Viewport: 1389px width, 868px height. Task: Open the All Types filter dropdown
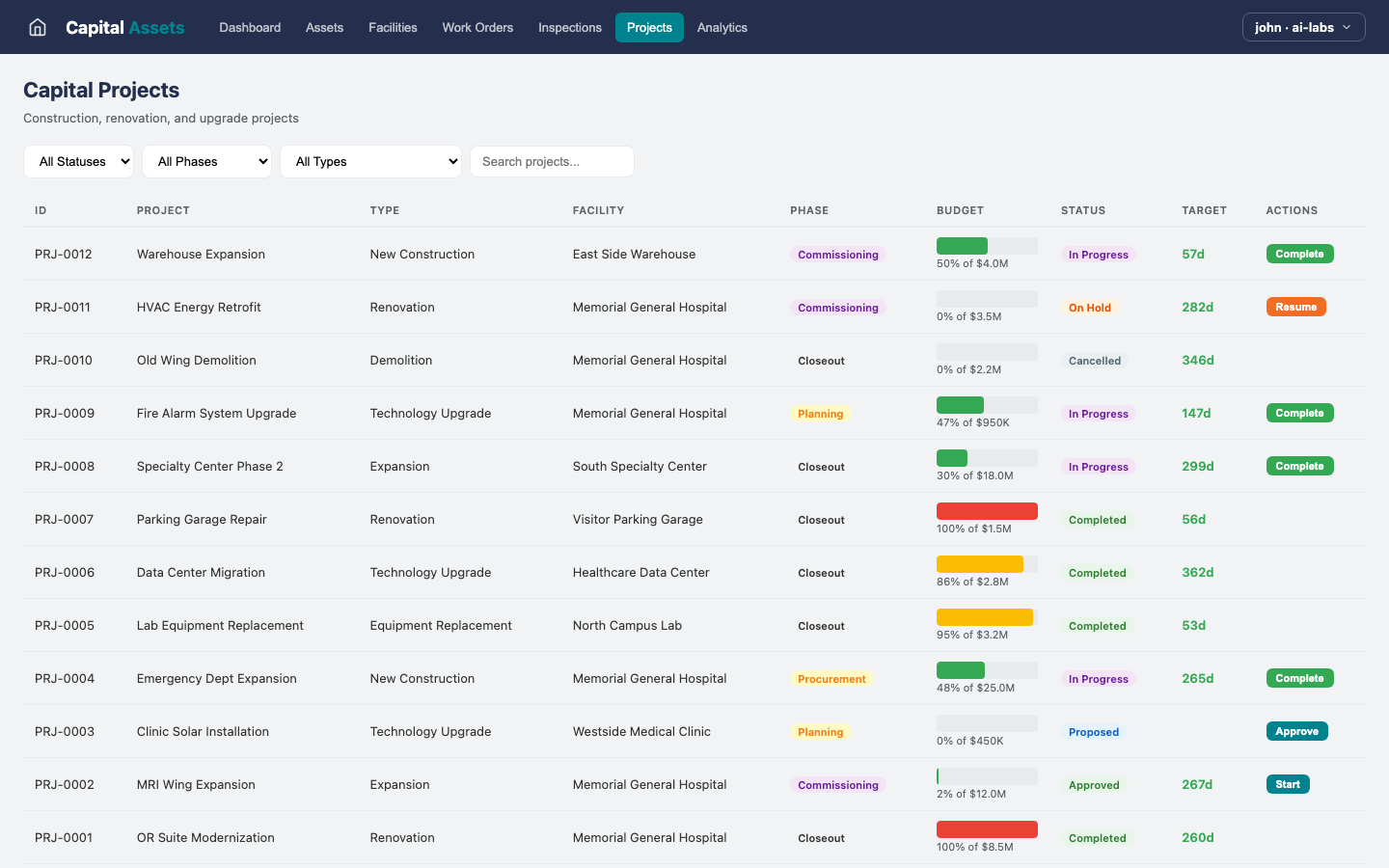370,161
